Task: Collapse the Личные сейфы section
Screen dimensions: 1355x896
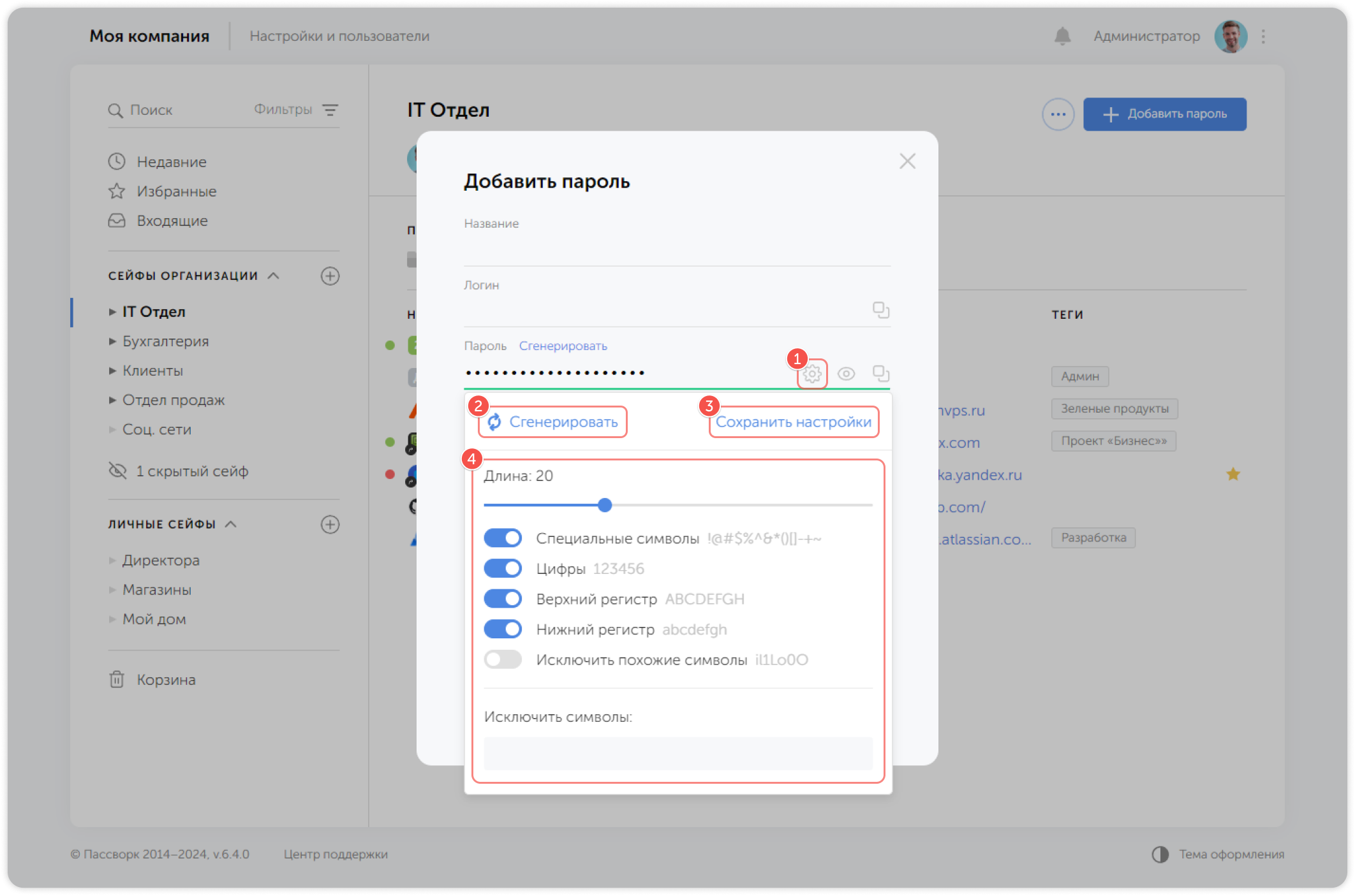Action: [x=231, y=524]
